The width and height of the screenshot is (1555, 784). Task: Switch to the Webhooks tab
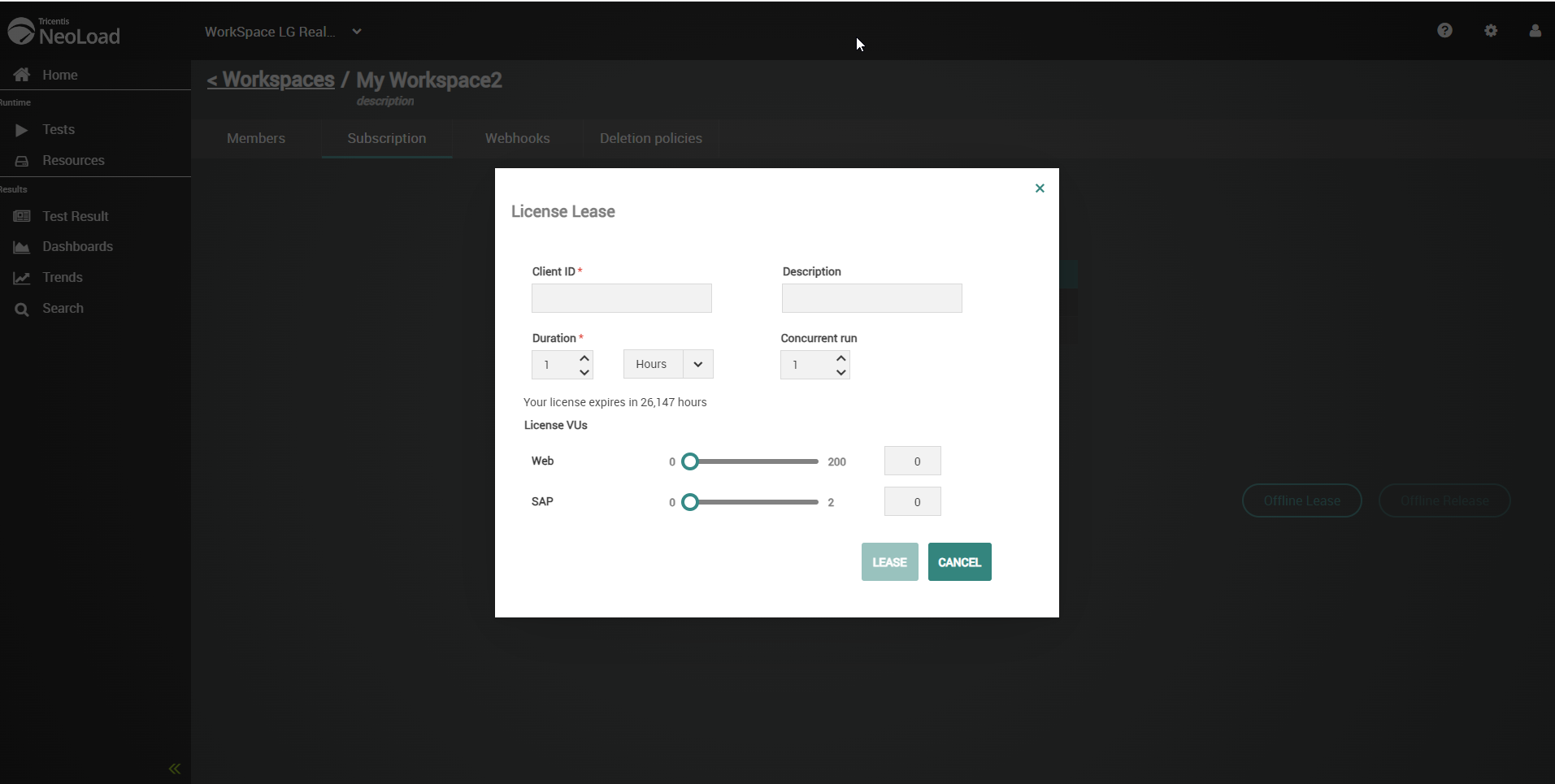517,138
